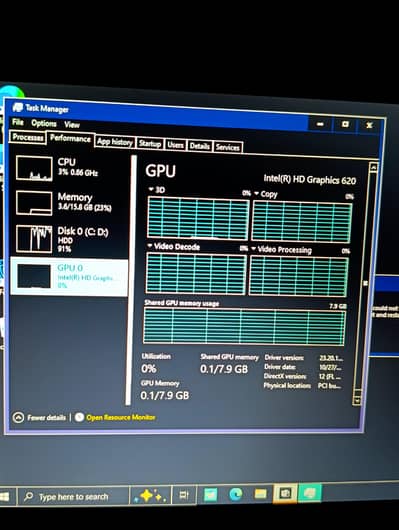Open the Video Processing engine dropdown
Screen dimensions: 399x530
pyautogui.click(x=281, y=250)
